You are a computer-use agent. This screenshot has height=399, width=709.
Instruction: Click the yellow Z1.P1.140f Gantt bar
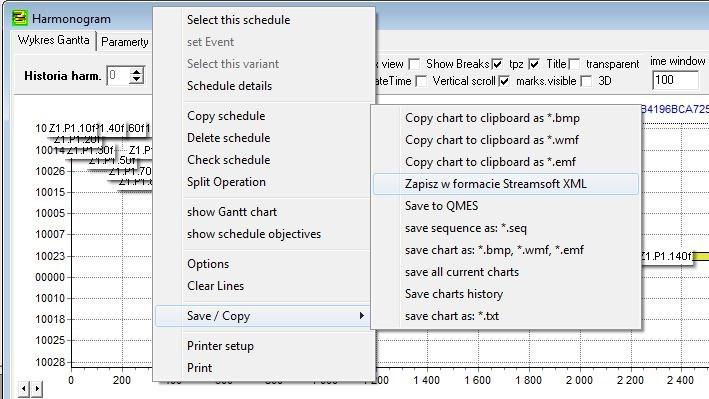700,256
